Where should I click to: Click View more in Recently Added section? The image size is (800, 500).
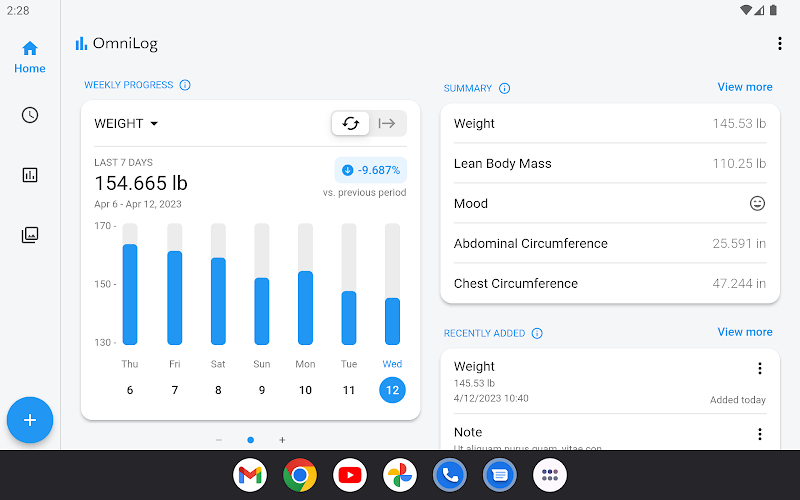pos(745,332)
